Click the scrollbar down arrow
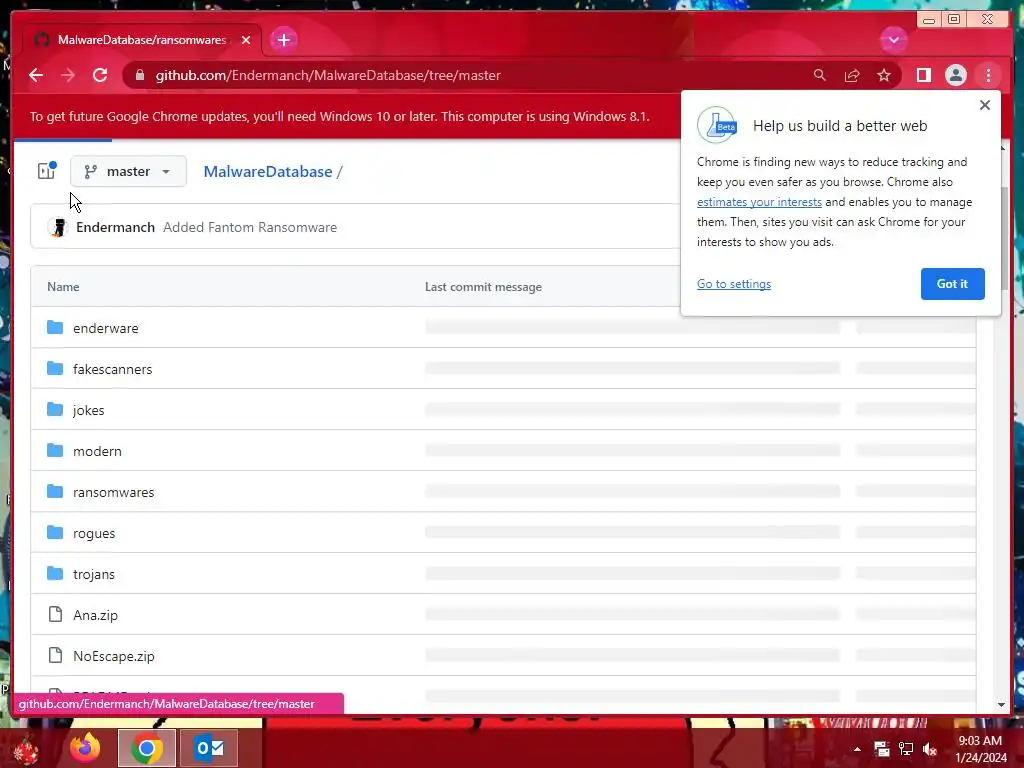The width and height of the screenshot is (1024, 768). (1002, 705)
